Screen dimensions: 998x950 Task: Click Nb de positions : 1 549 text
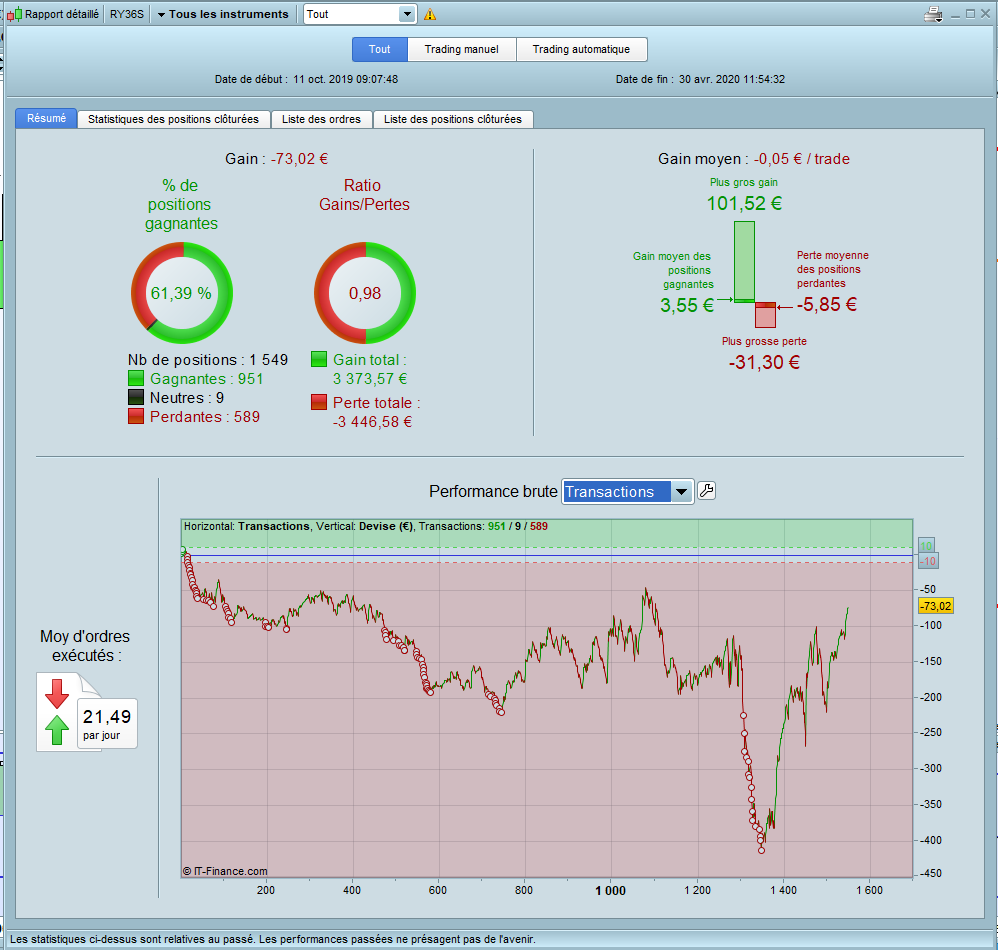208,360
